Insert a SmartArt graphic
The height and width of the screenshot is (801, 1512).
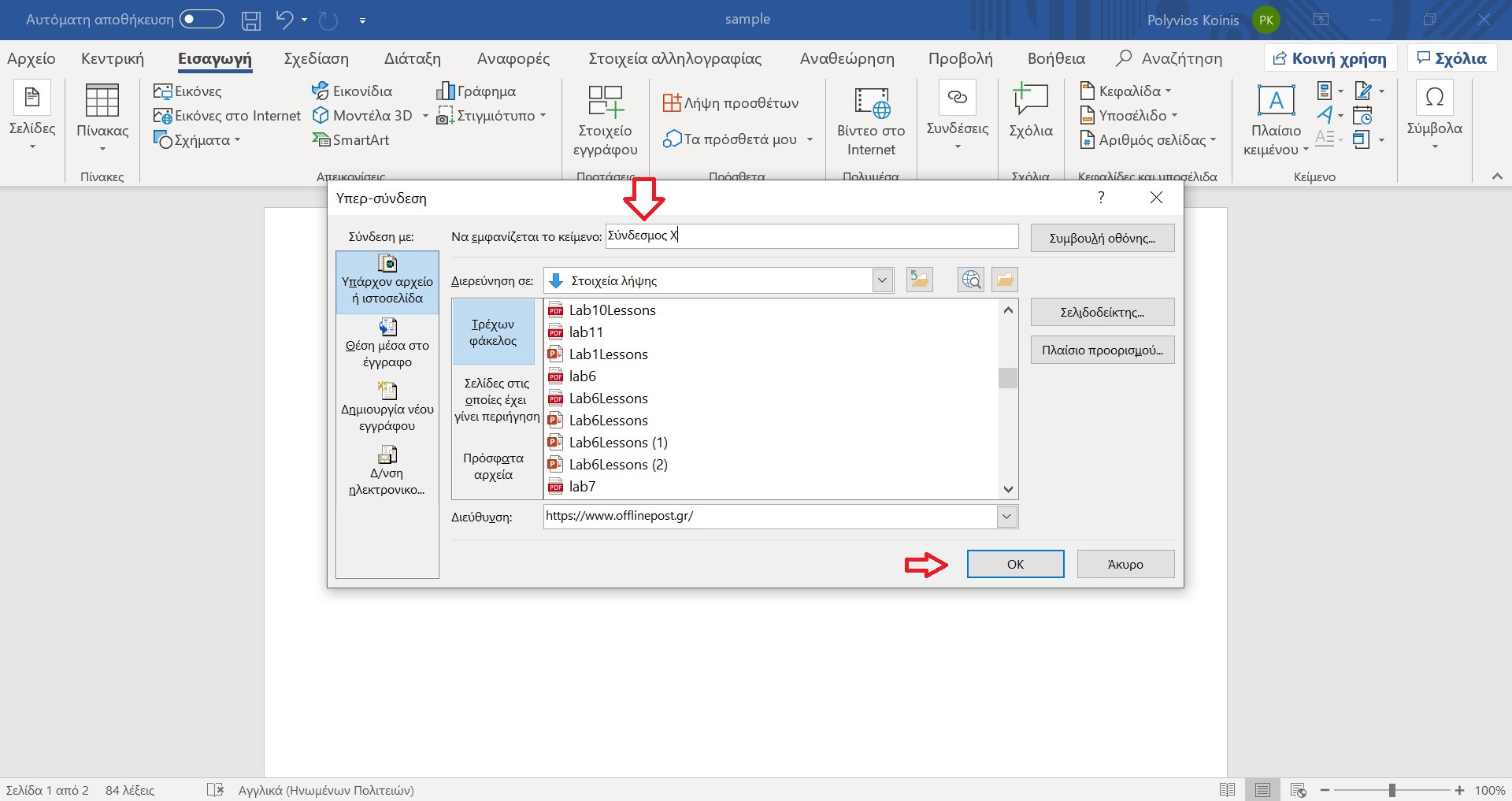(350, 140)
